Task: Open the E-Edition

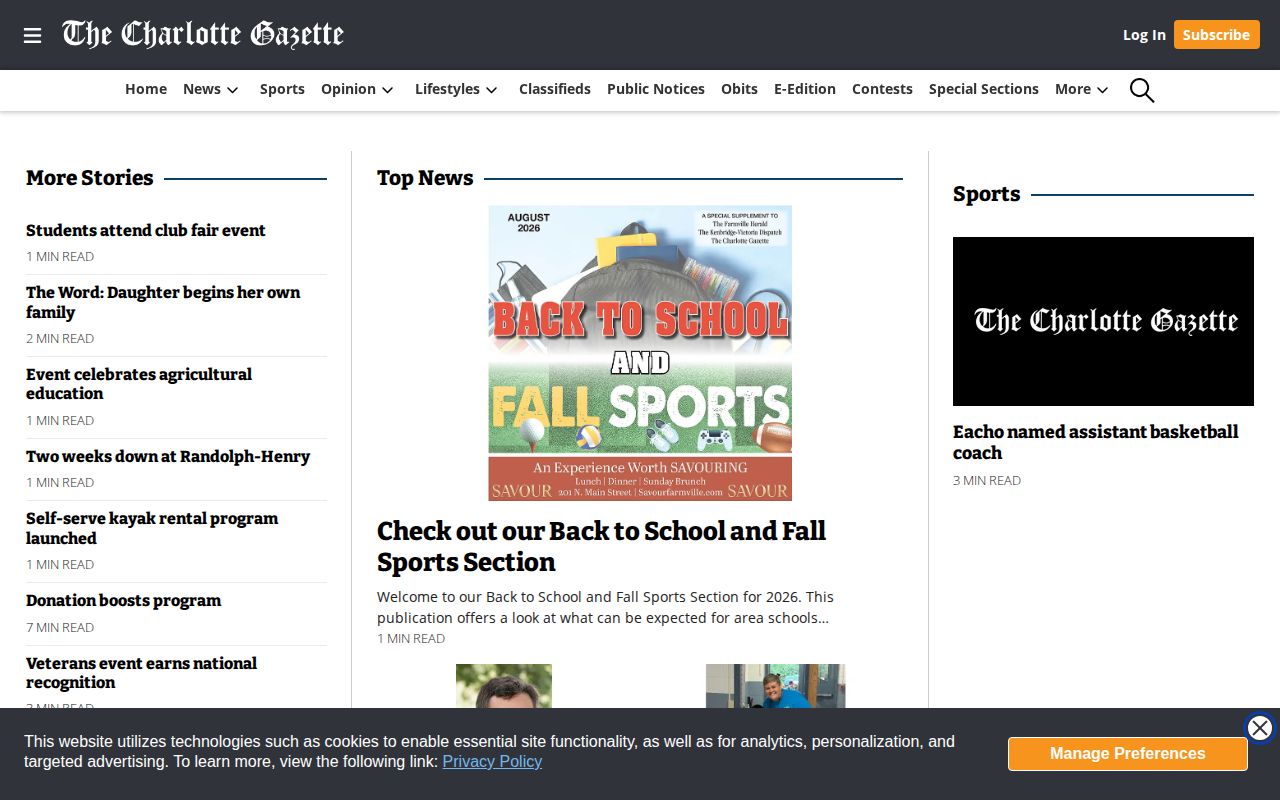Action: click(805, 89)
